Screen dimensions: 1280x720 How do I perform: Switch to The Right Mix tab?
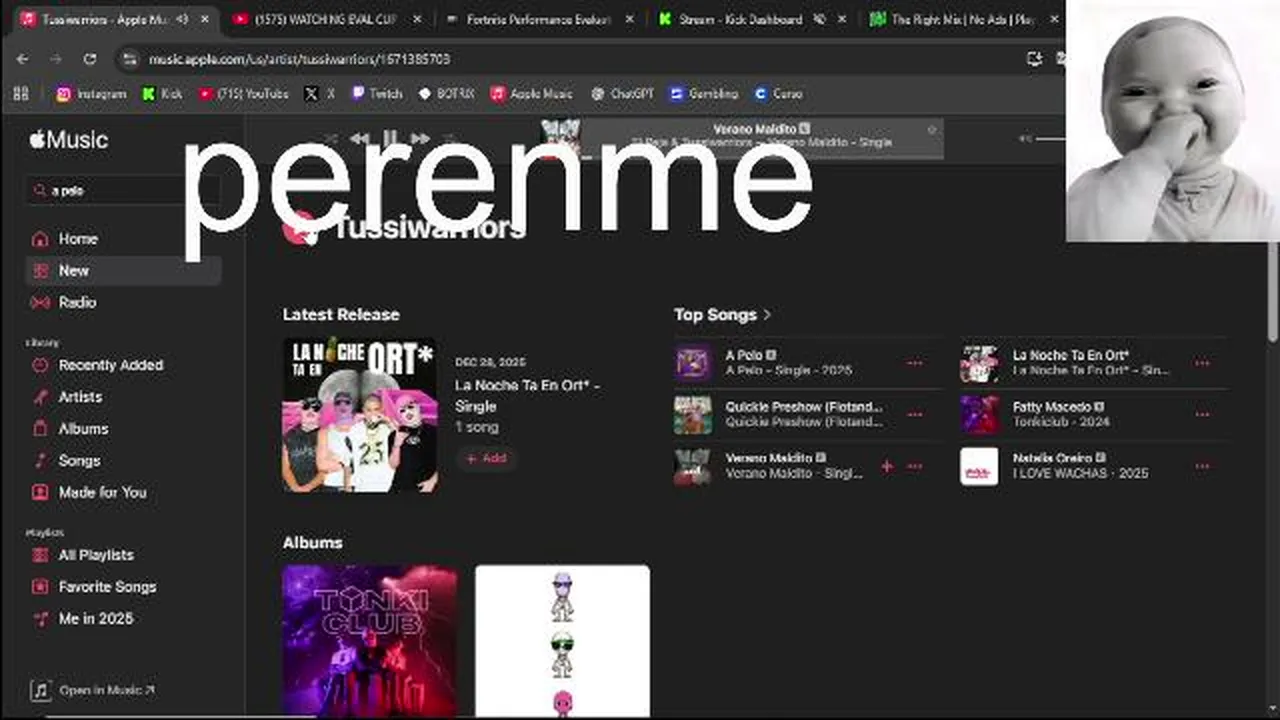(x=963, y=19)
